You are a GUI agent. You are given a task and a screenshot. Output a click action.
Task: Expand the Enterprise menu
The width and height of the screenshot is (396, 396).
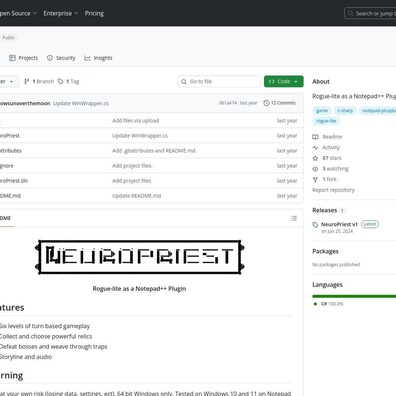[61, 13]
